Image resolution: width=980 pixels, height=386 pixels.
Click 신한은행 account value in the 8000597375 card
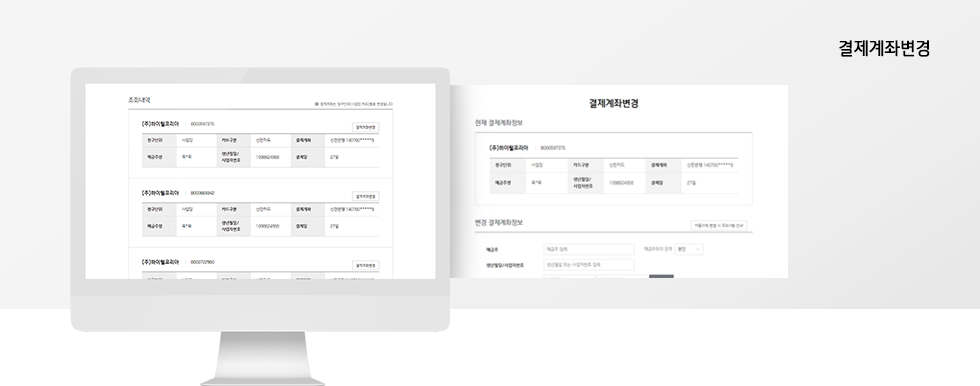pos(352,141)
